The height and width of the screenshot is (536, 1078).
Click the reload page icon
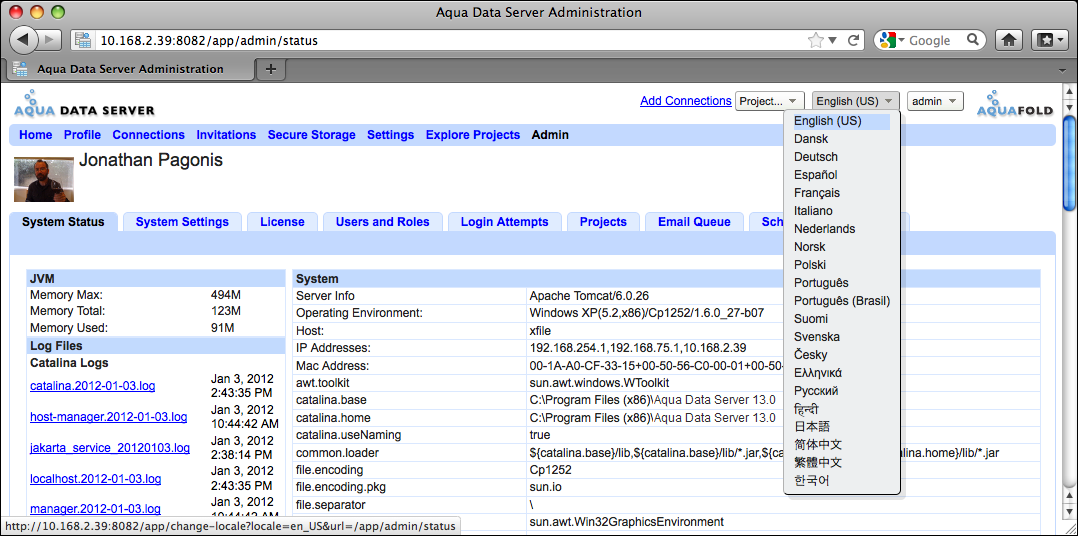[x=853, y=40]
